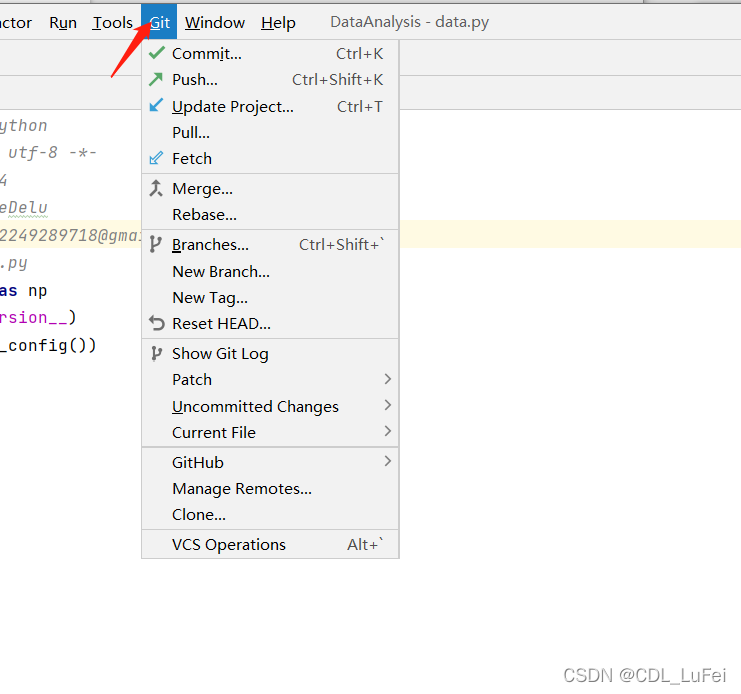Open the Run menu

pos(63,22)
